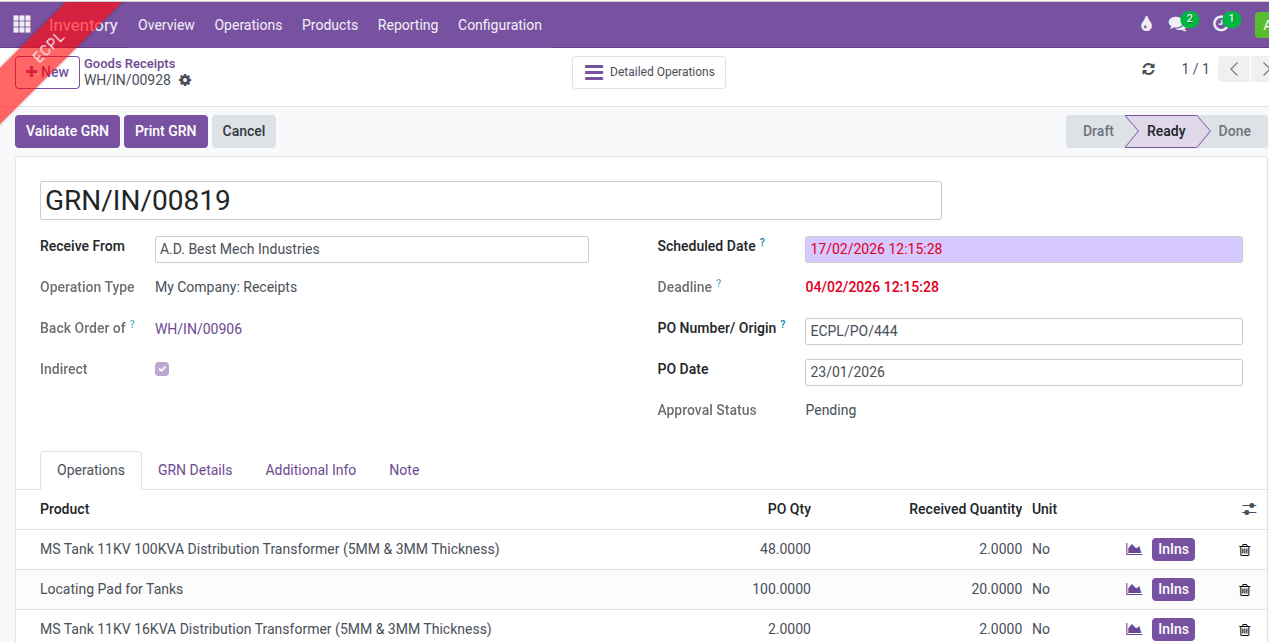Open the apps grid home menu
Viewport: 1269px width, 642px height.
pos(22,24)
